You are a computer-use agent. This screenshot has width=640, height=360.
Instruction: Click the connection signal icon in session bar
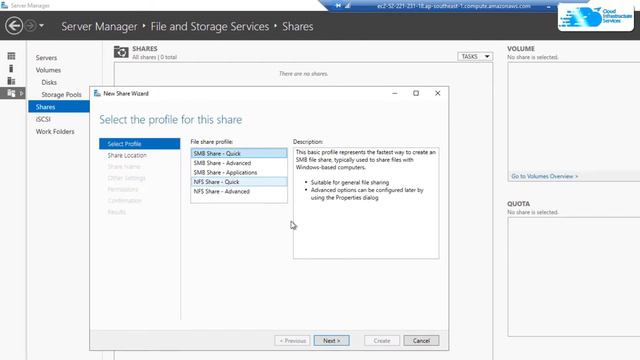point(348,6)
